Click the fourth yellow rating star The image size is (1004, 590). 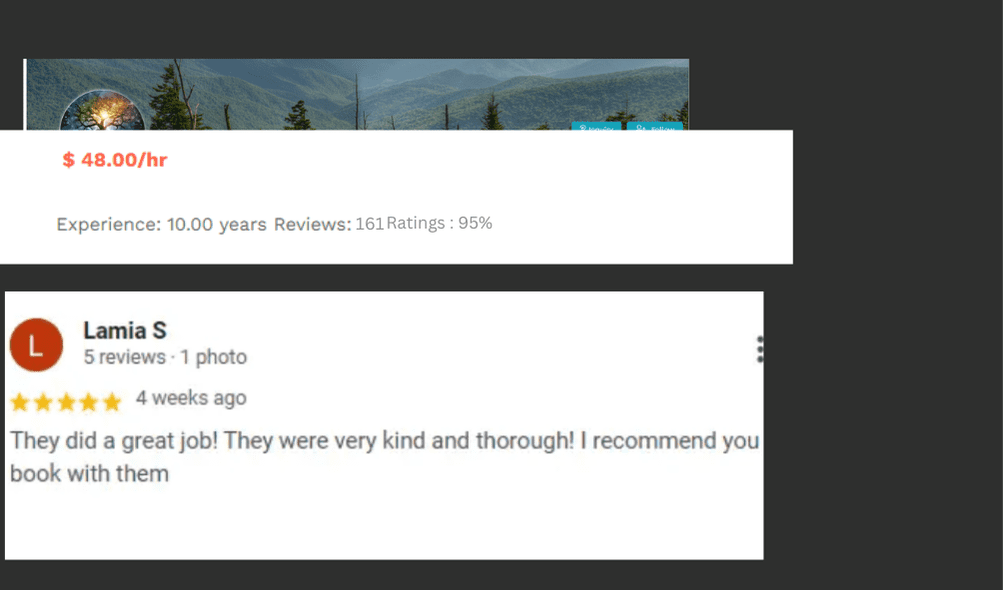[x=89, y=402]
